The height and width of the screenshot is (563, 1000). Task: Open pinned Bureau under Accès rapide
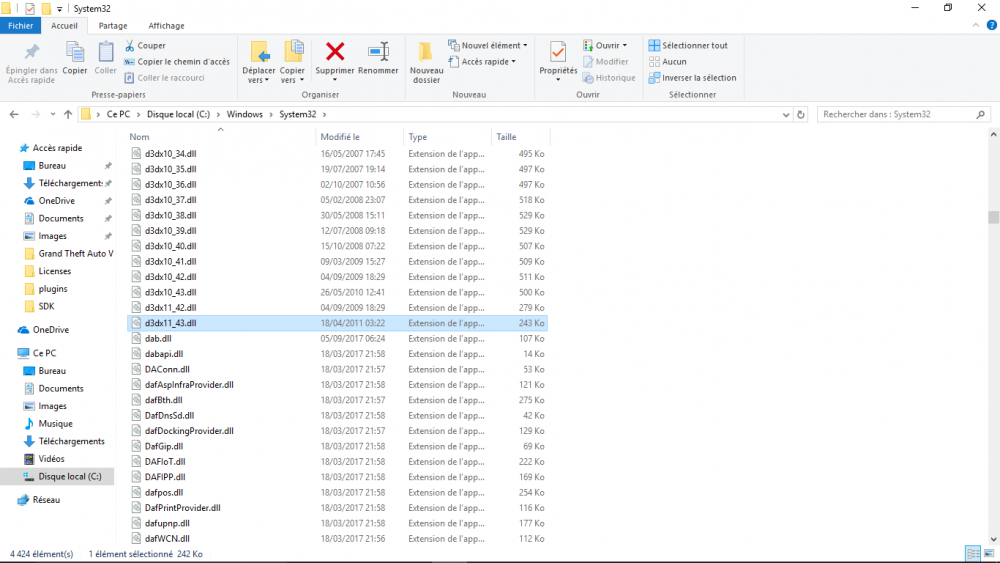(x=52, y=166)
